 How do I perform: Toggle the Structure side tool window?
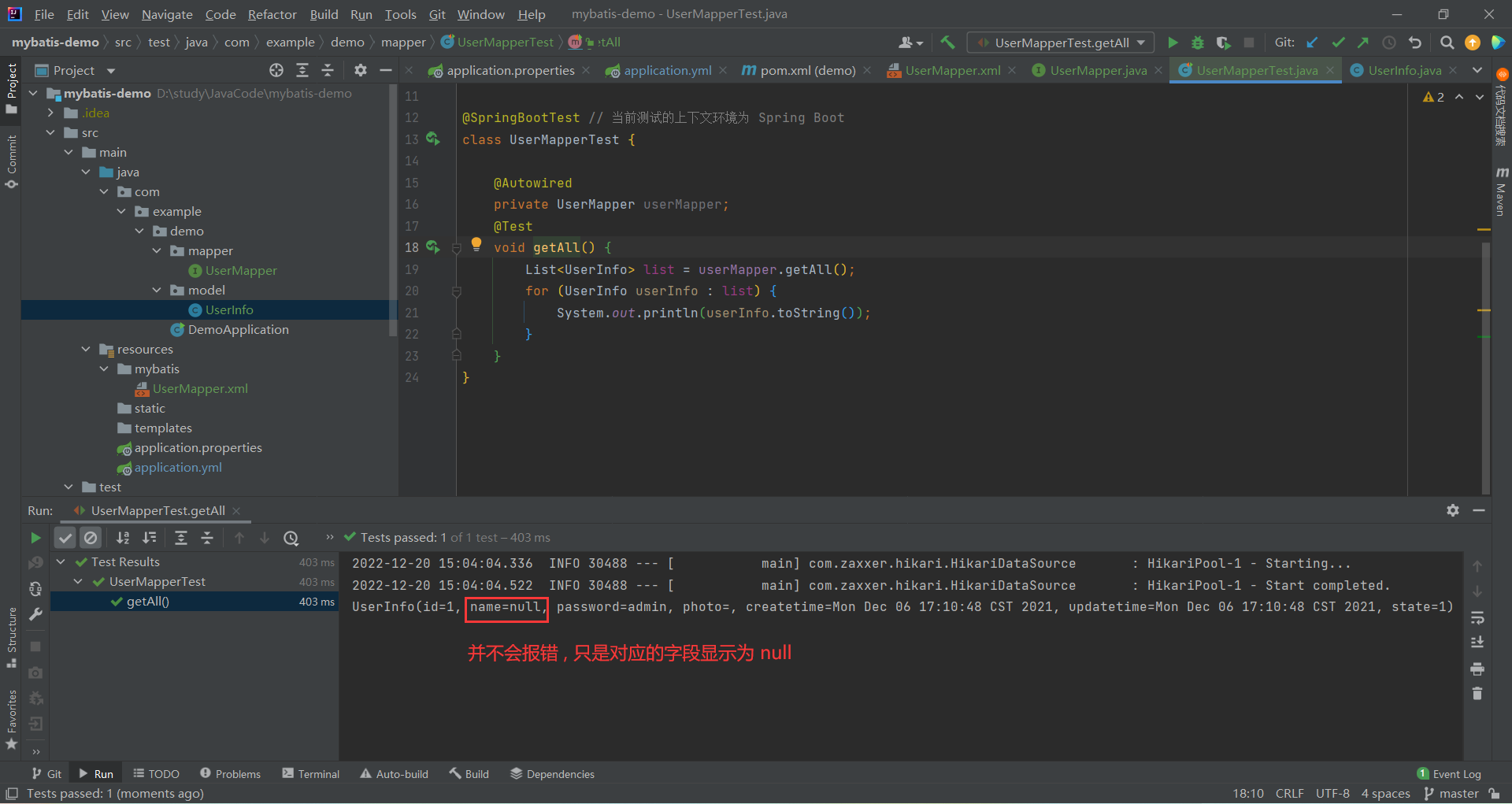(11, 638)
